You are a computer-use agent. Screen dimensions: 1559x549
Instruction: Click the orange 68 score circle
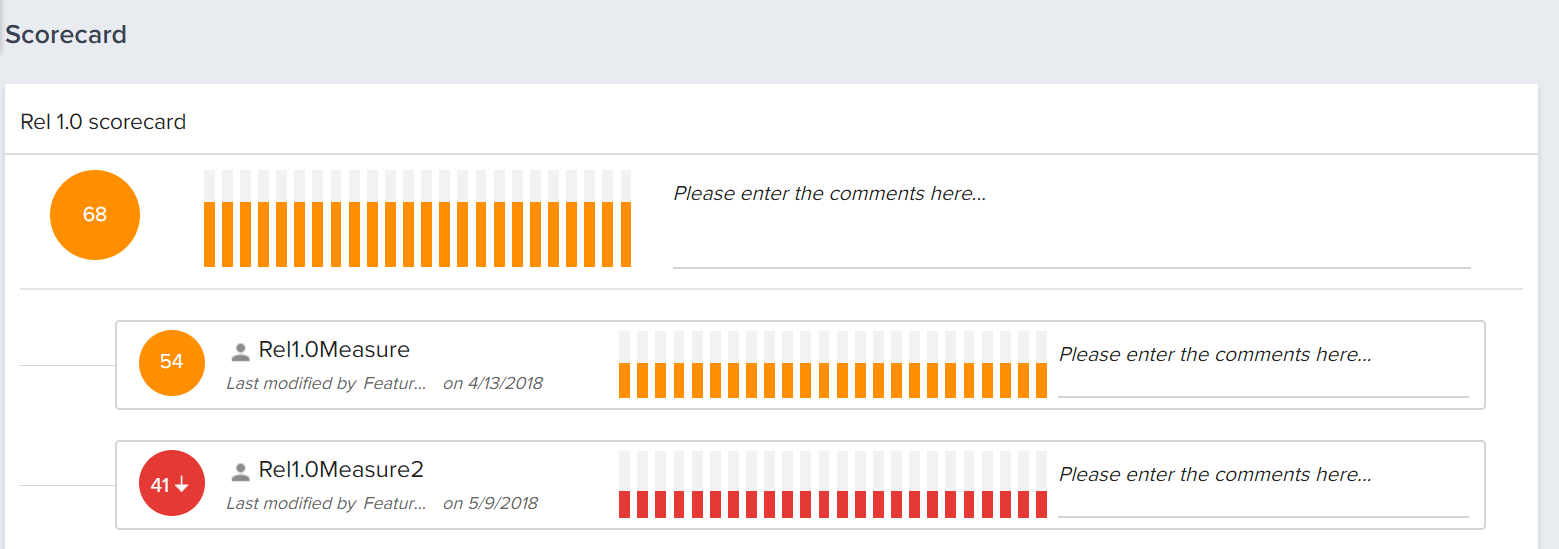(x=95, y=215)
